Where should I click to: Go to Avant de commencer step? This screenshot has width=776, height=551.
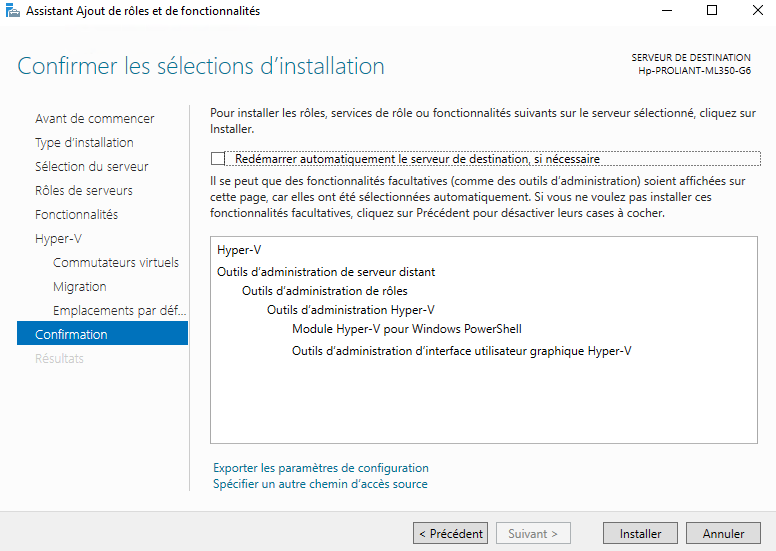pyautogui.click(x=94, y=119)
